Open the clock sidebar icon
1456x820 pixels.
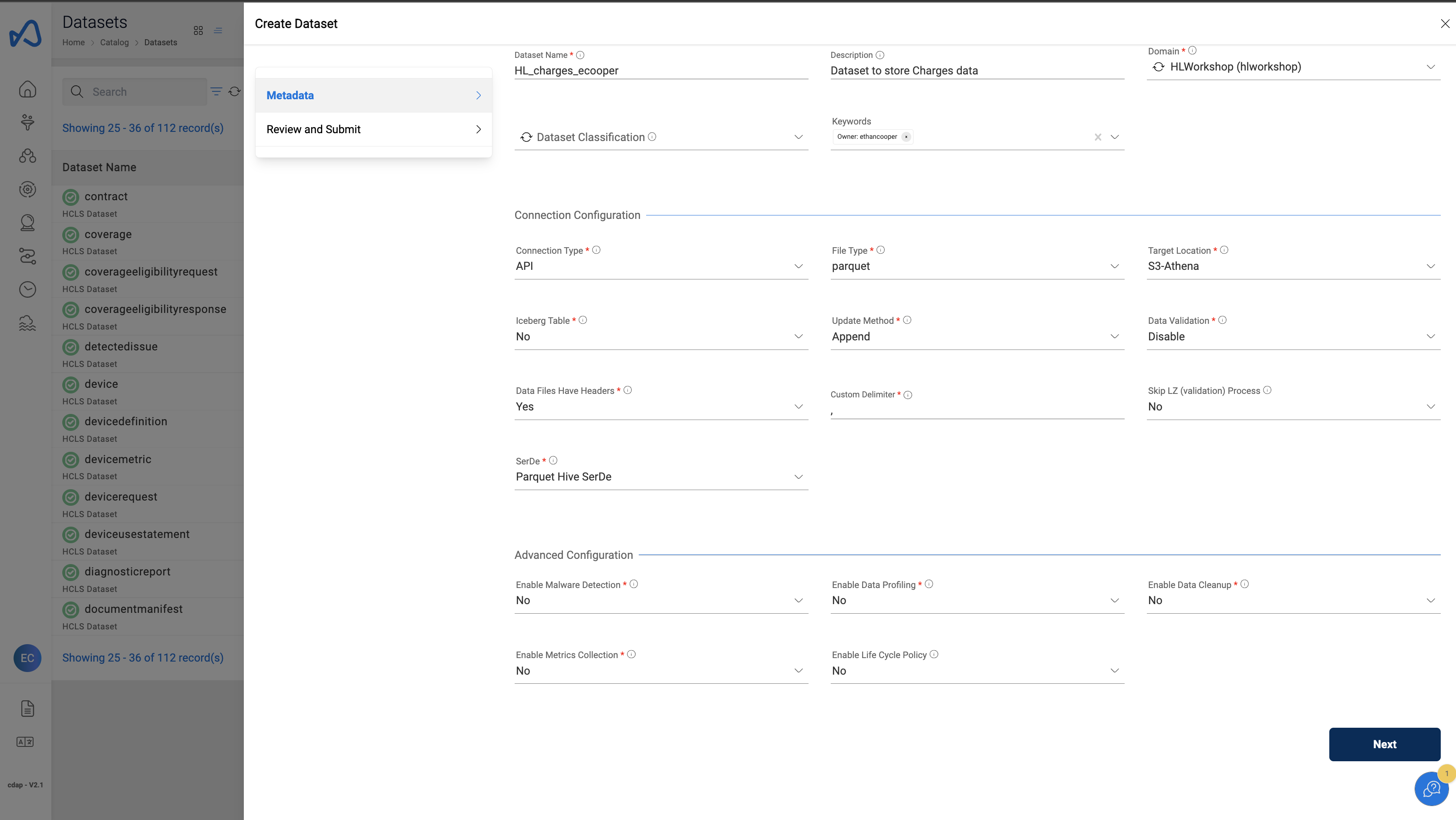click(27, 289)
